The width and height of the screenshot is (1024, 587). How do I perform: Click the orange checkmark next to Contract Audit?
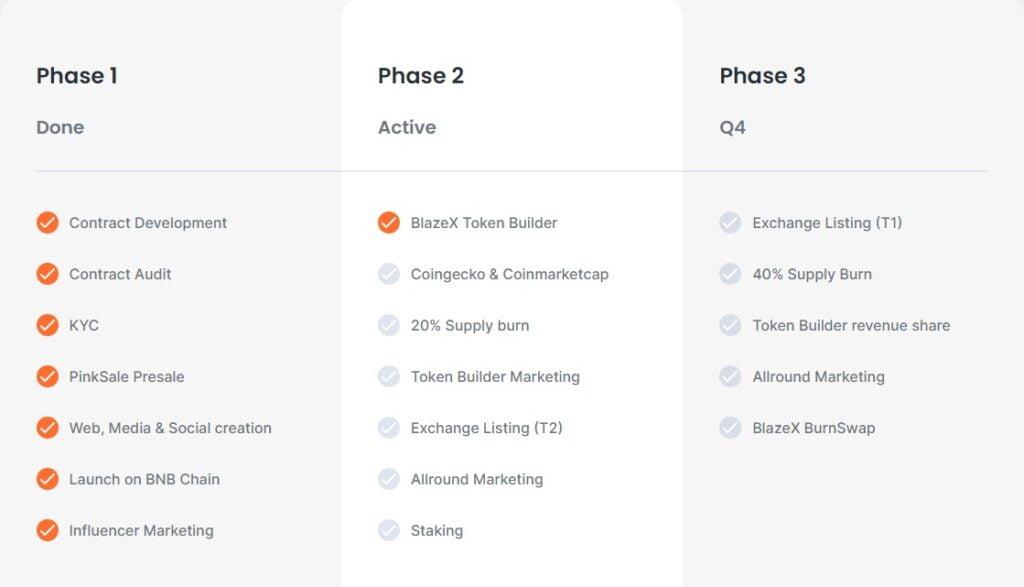(47, 274)
